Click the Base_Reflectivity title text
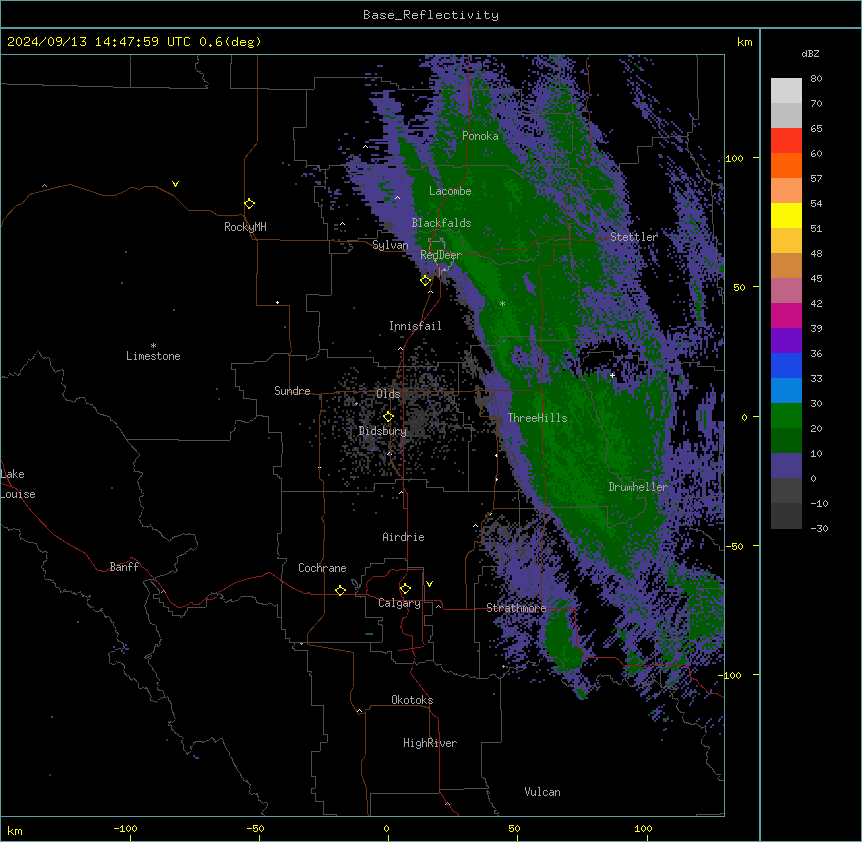Screen dimensions: 862x842 431,15
